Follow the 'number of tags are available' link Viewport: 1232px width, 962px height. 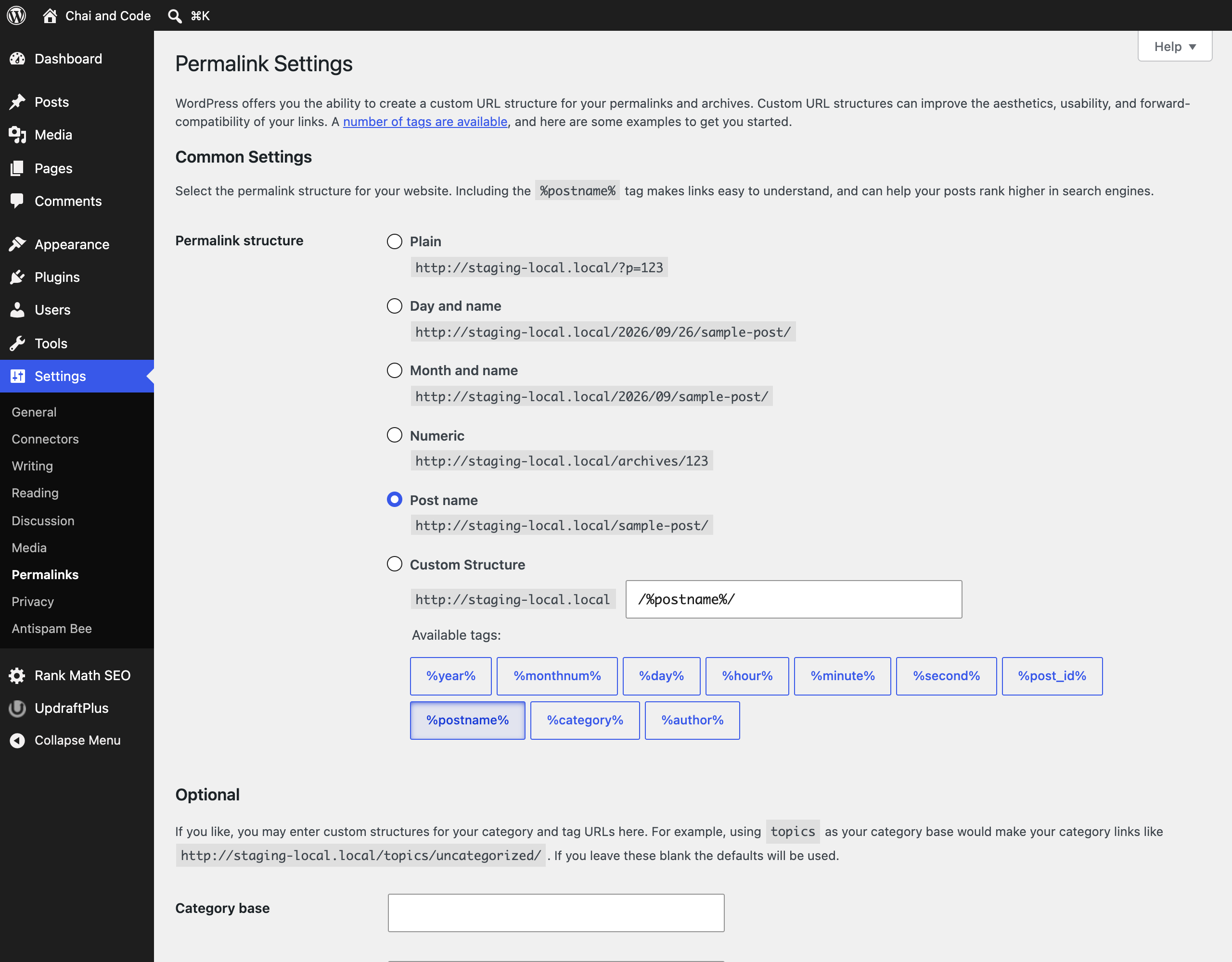click(425, 122)
